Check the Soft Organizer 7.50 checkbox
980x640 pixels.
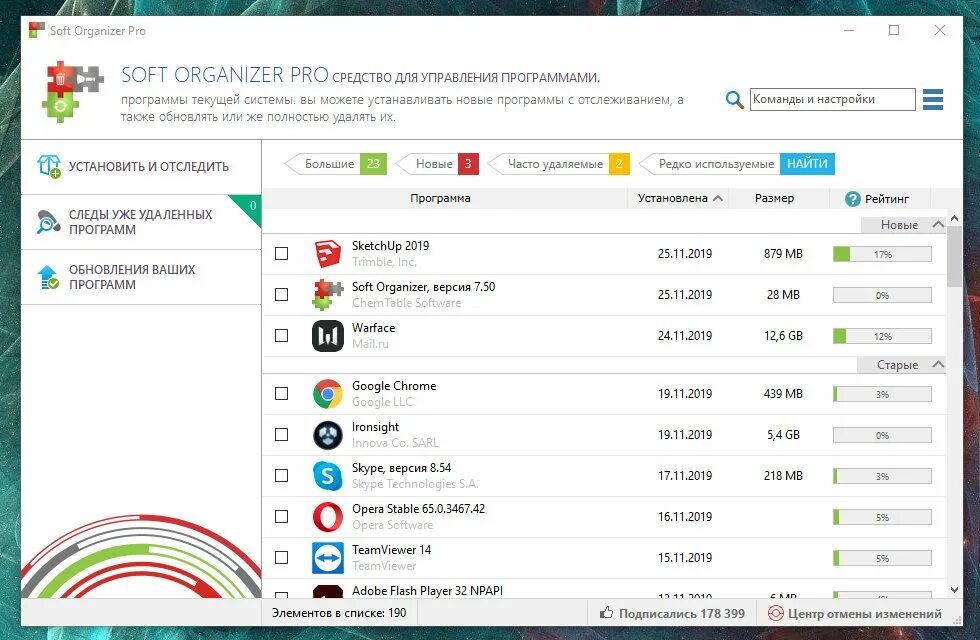point(281,294)
